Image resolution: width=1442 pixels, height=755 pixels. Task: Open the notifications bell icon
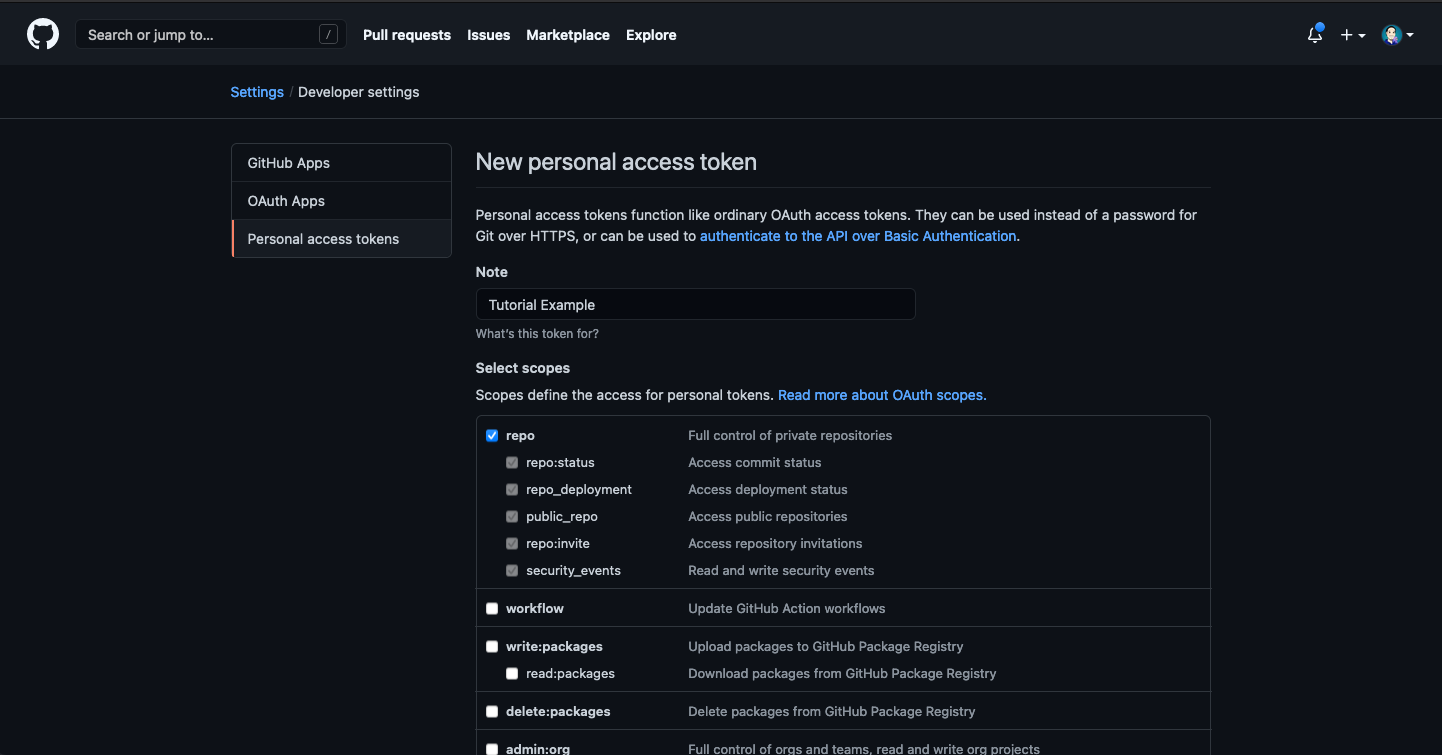pos(1315,35)
